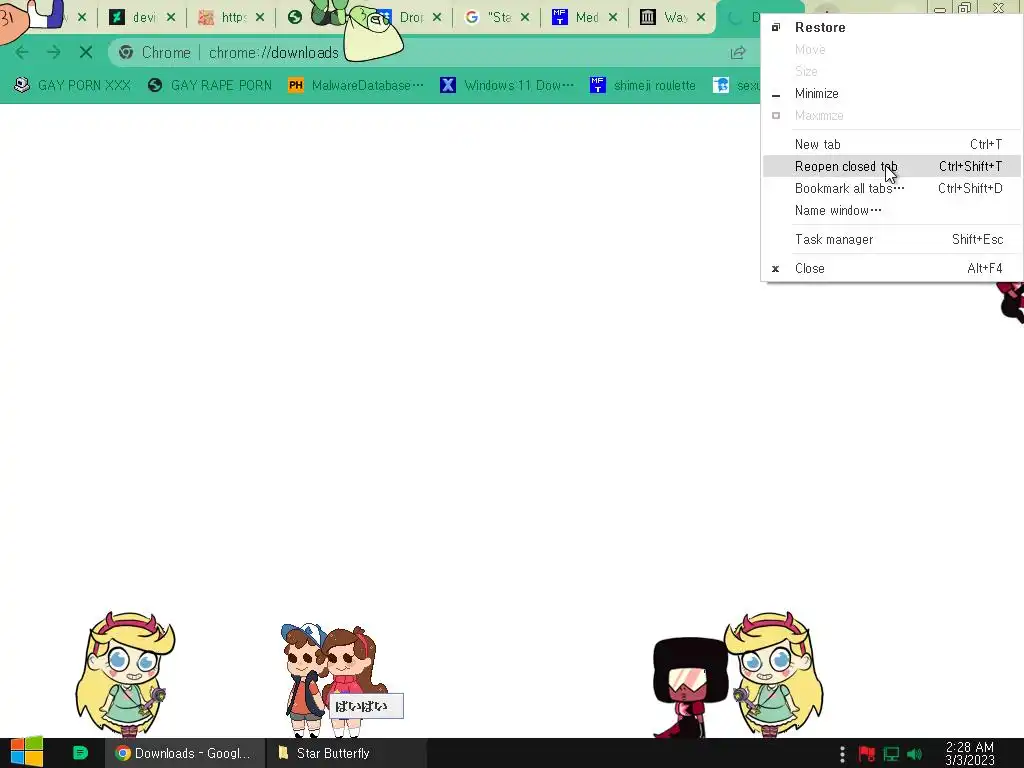Open the 'Windows 11 Dow…' bookmark
The width and height of the screenshot is (1024, 768).
point(507,86)
